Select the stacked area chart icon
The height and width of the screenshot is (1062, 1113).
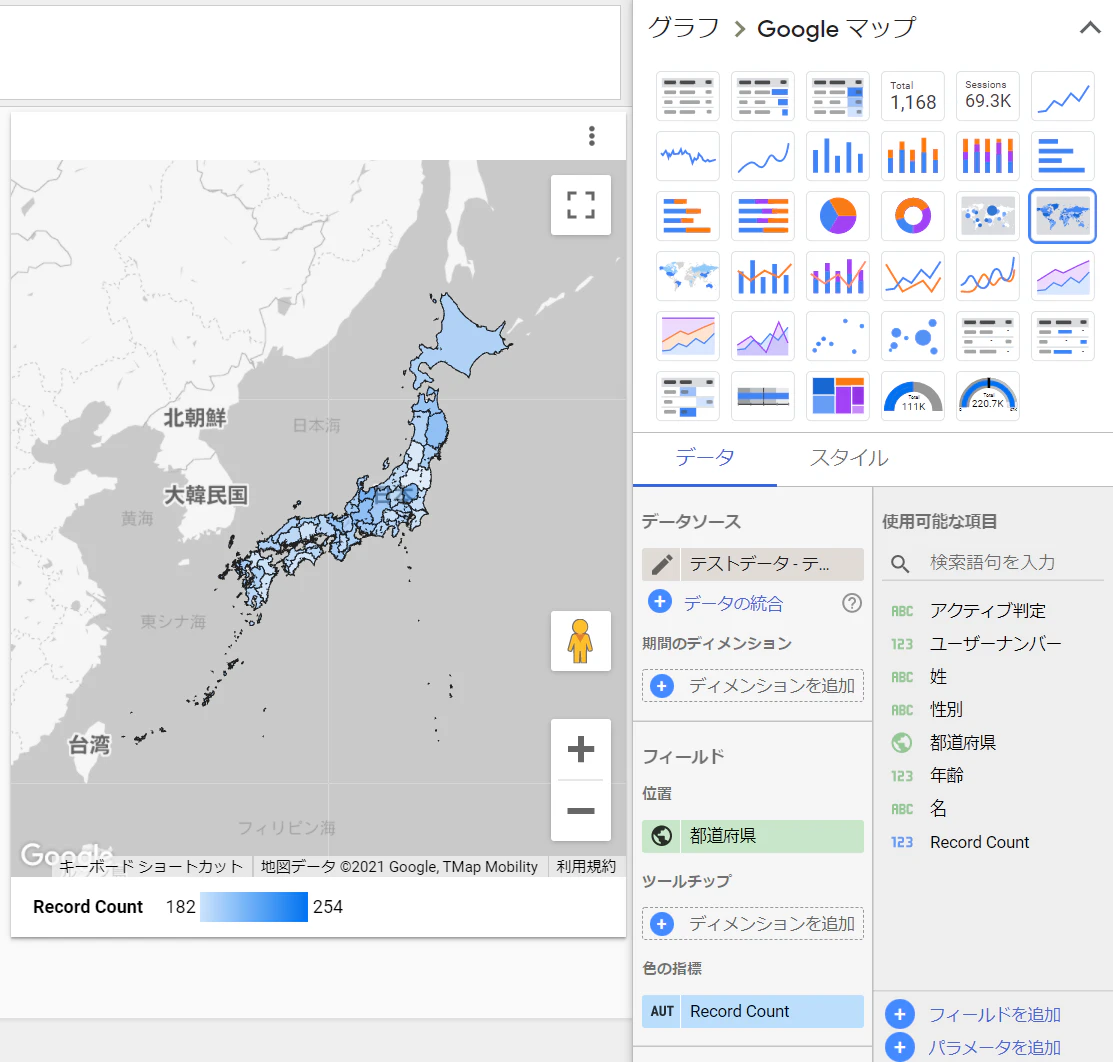[688, 336]
